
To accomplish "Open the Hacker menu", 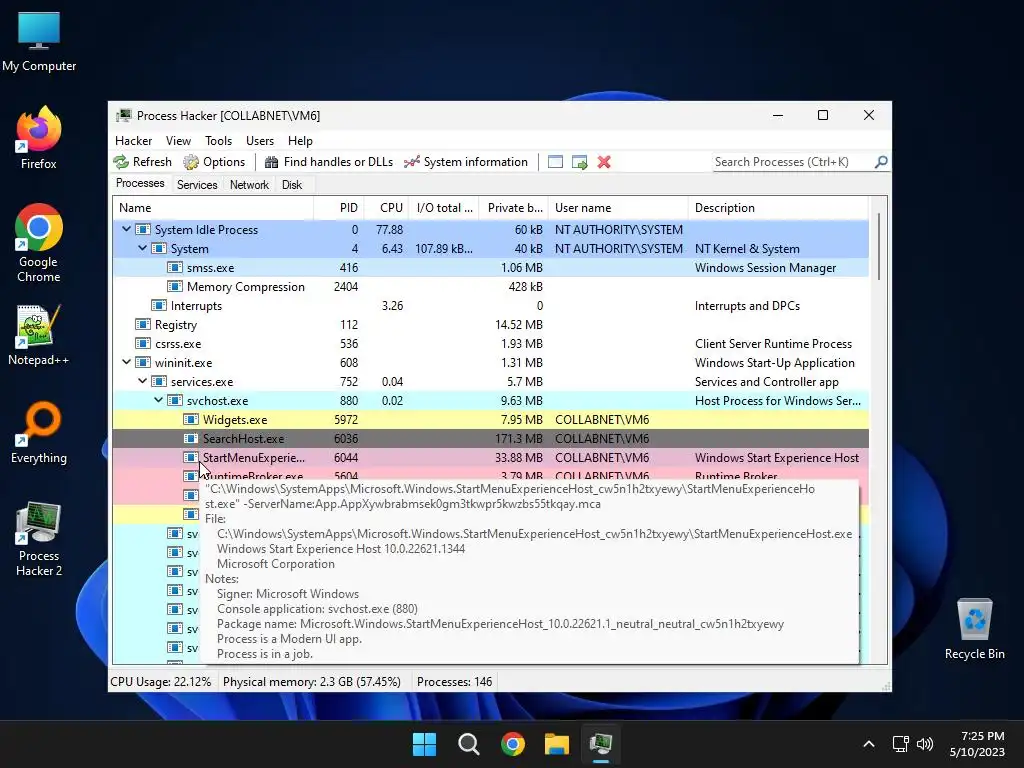I will tap(133, 141).
